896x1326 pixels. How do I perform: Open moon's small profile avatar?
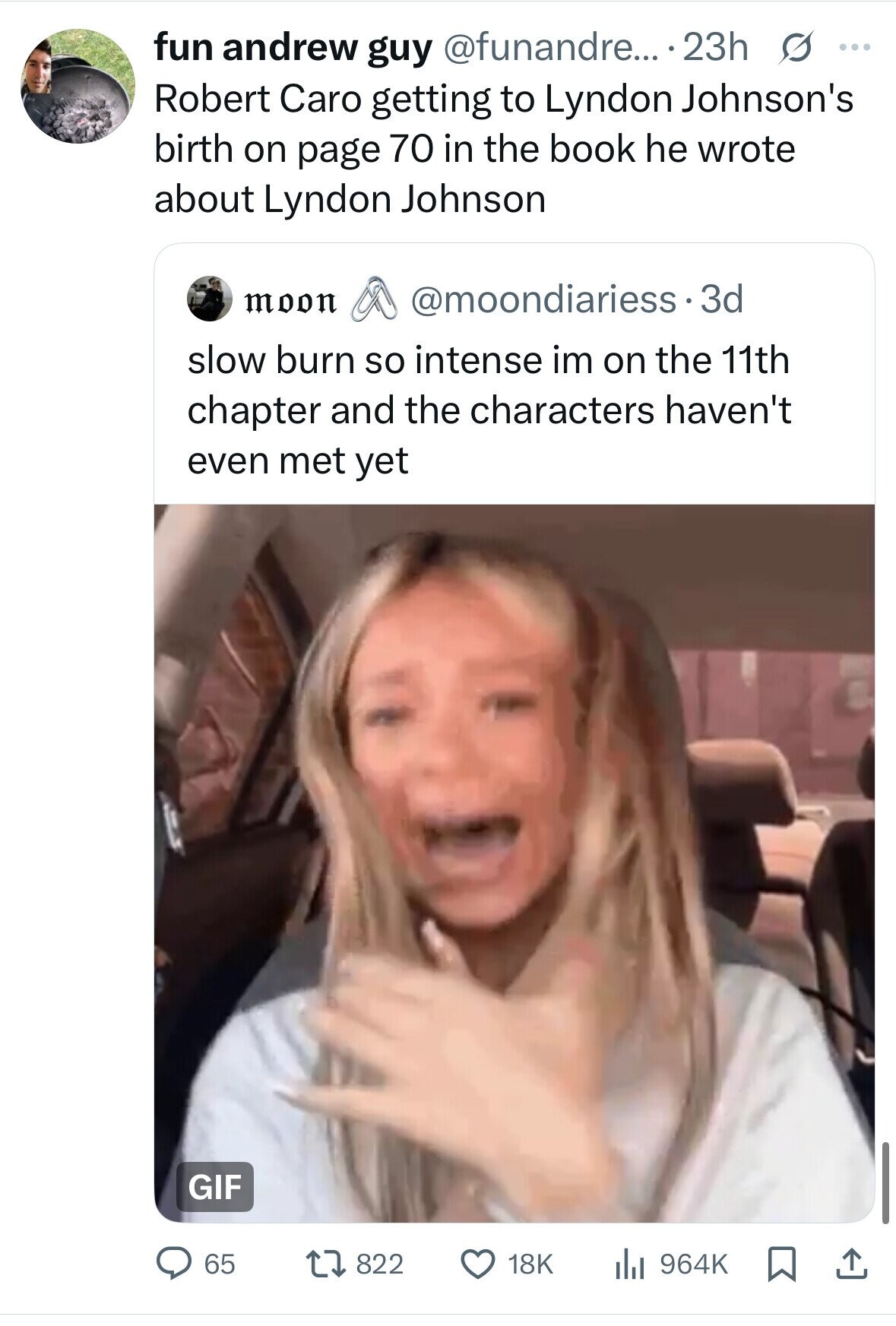tap(209, 299)
